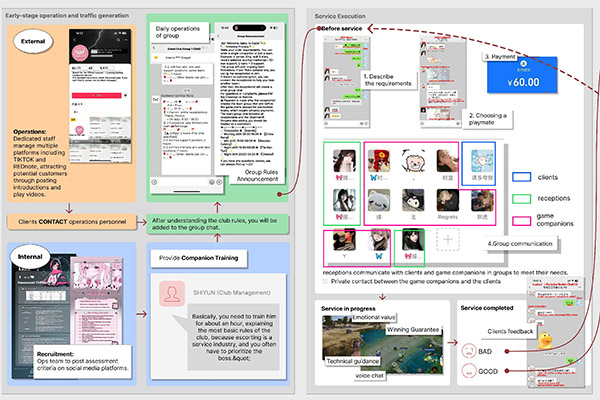Click the voice chat tag
This screenshot has width=600, height=400.
pyautogui.click(x=369, y=376)
